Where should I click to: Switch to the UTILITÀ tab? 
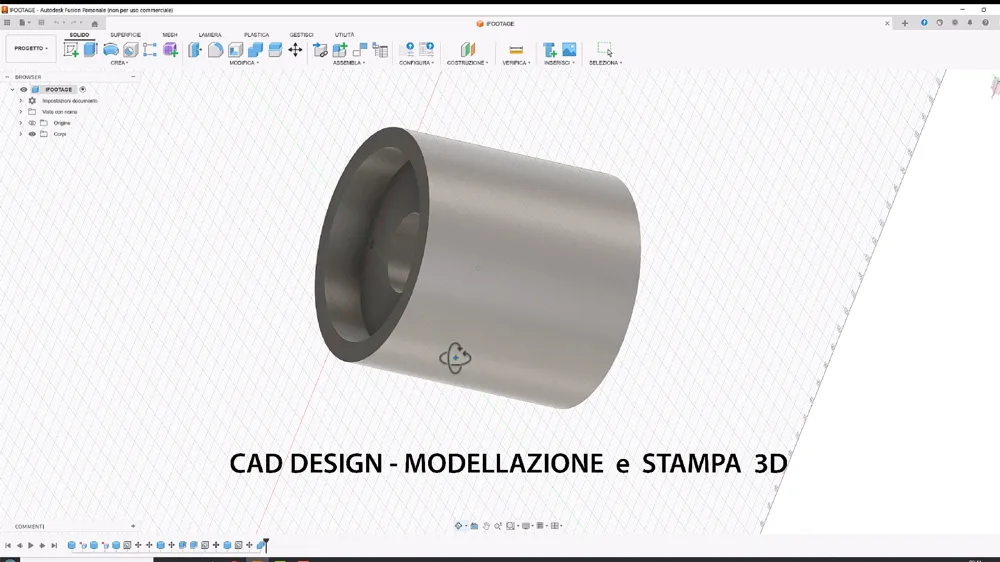point(344,35)
